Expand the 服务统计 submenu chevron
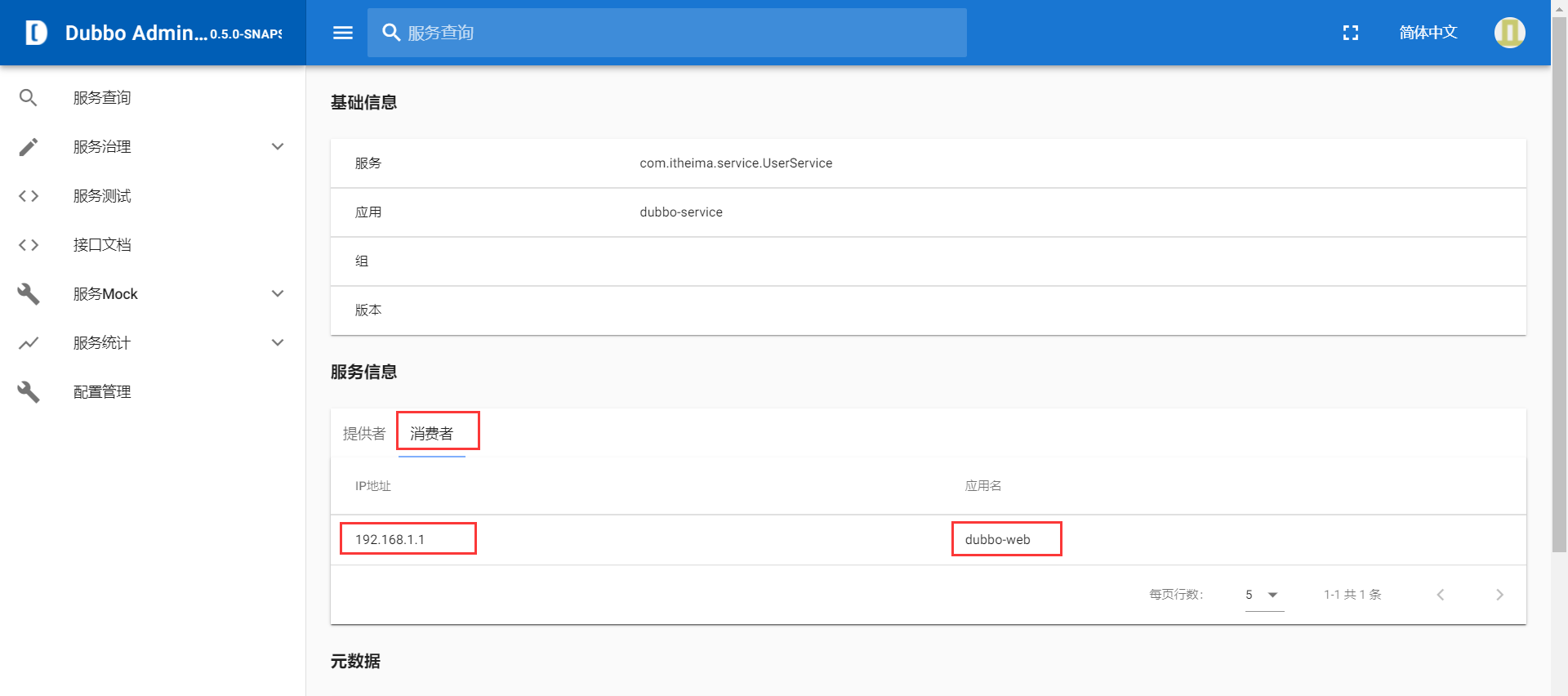This screenshot has width=1568, height=696. coord(278,343)
